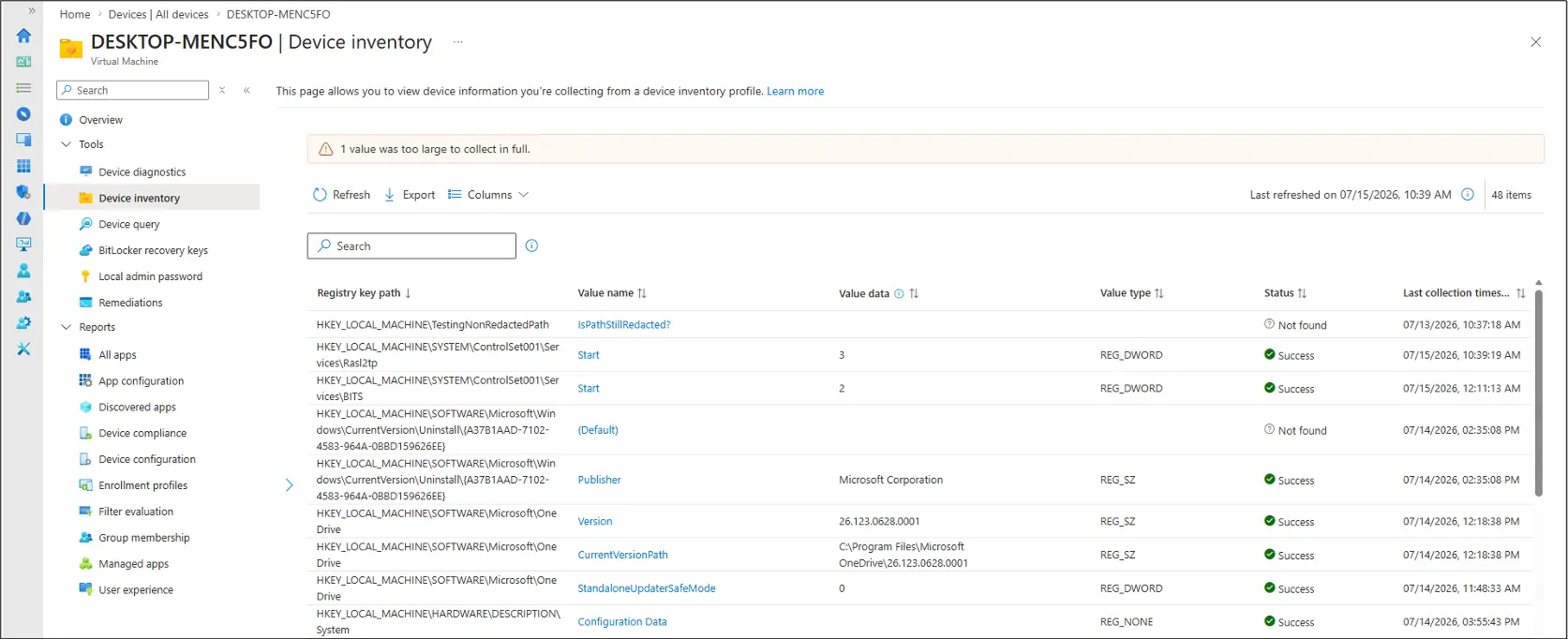Open Reports monitor icon in left rail
The width and height of the screenshot is (1568, 639).
pyautogui.click(x=23, y=245)
